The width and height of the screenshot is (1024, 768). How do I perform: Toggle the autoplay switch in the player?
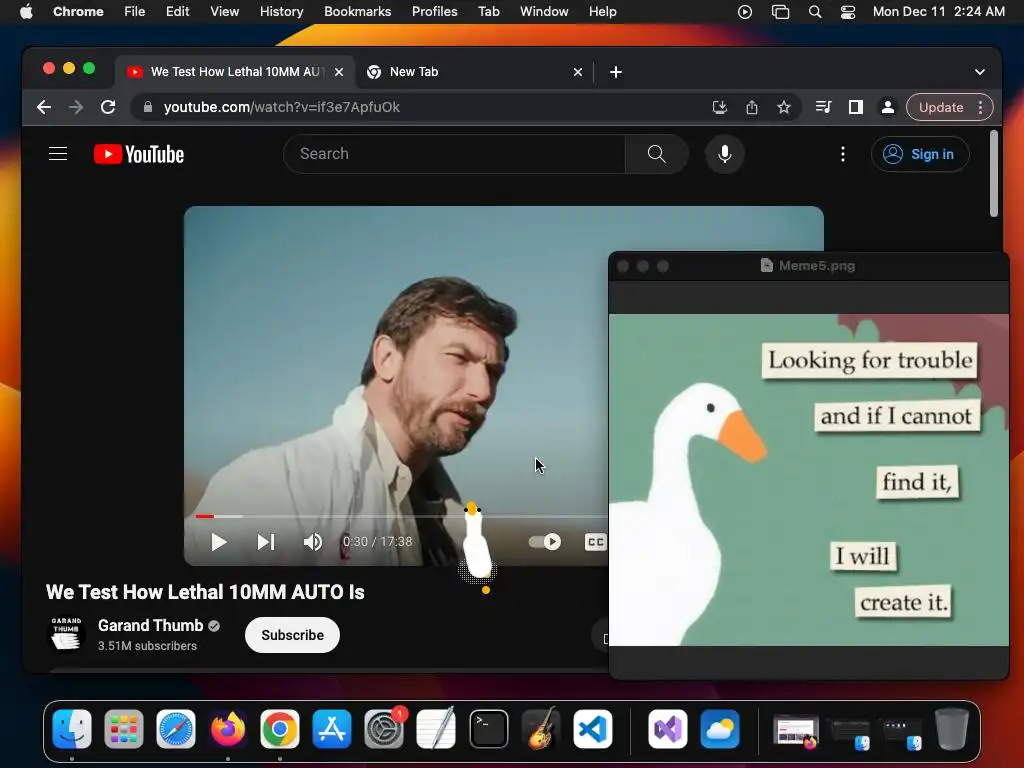click(545, 541)
